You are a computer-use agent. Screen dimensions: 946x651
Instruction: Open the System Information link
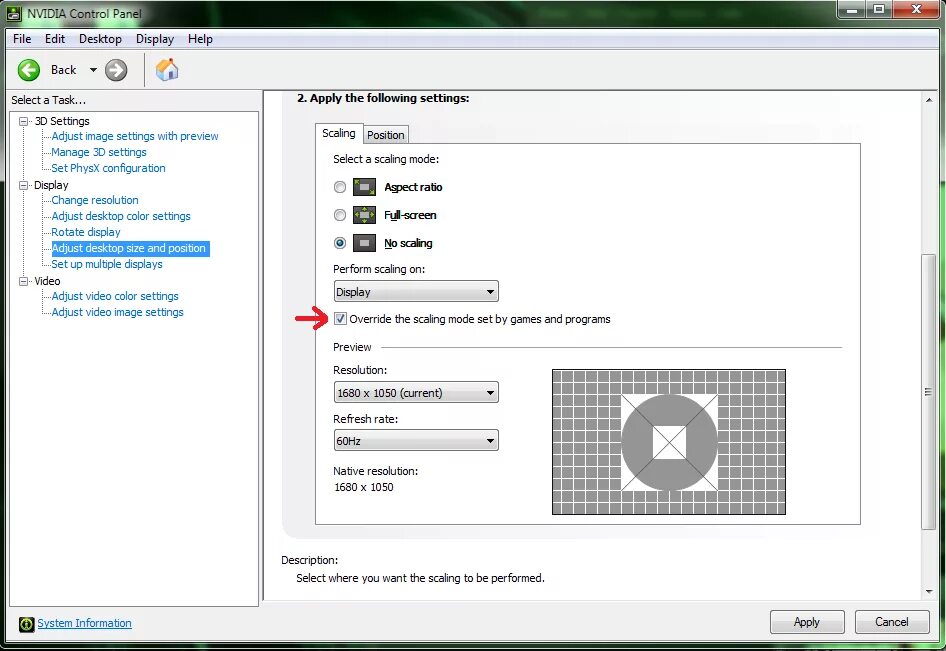tap(84, 623)
